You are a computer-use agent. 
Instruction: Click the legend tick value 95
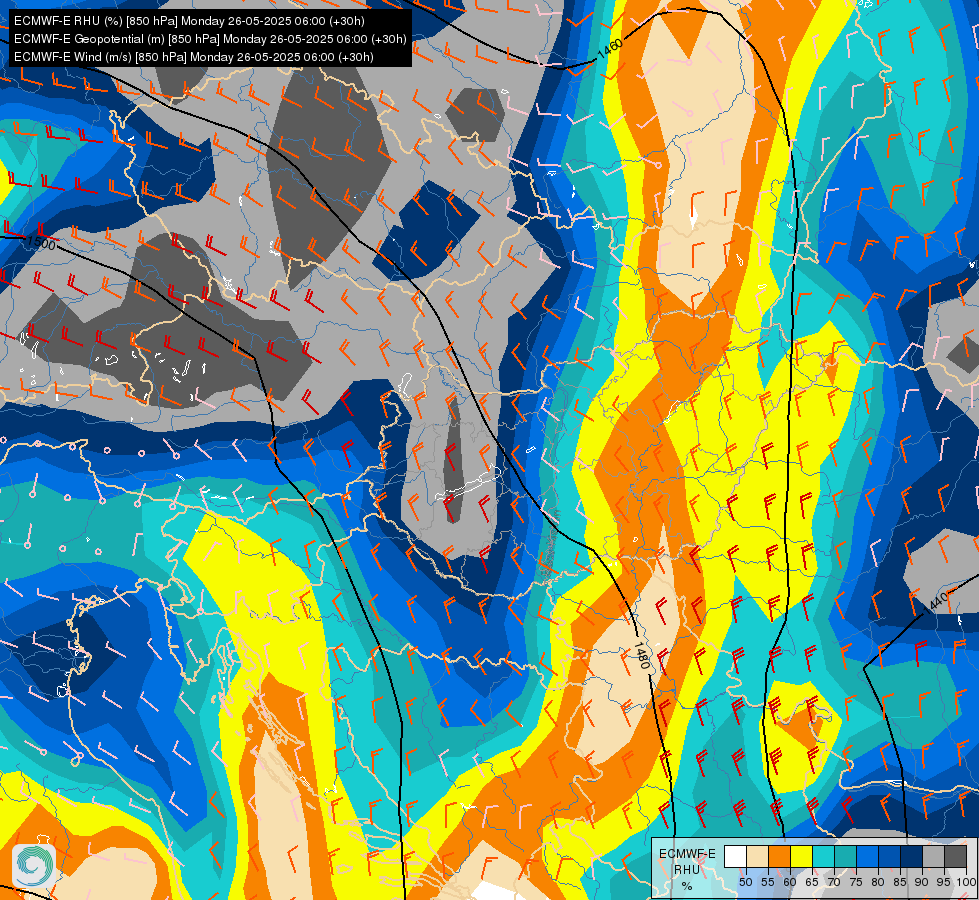point(944,882)
